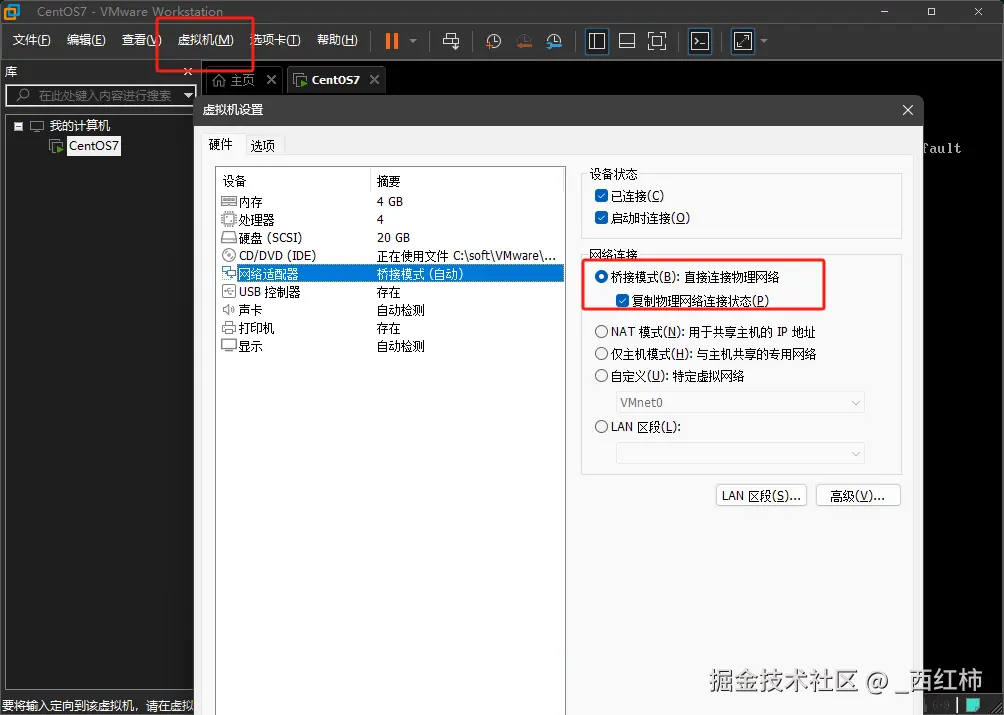Select the 自定义(U) radio button

[601, 376]
